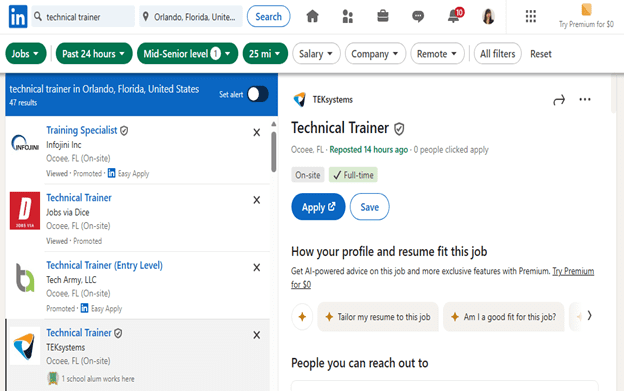This screenshot has height=391, width=624.
Task: Open more options ellipsis for job
Action: (x=585, y=99)
